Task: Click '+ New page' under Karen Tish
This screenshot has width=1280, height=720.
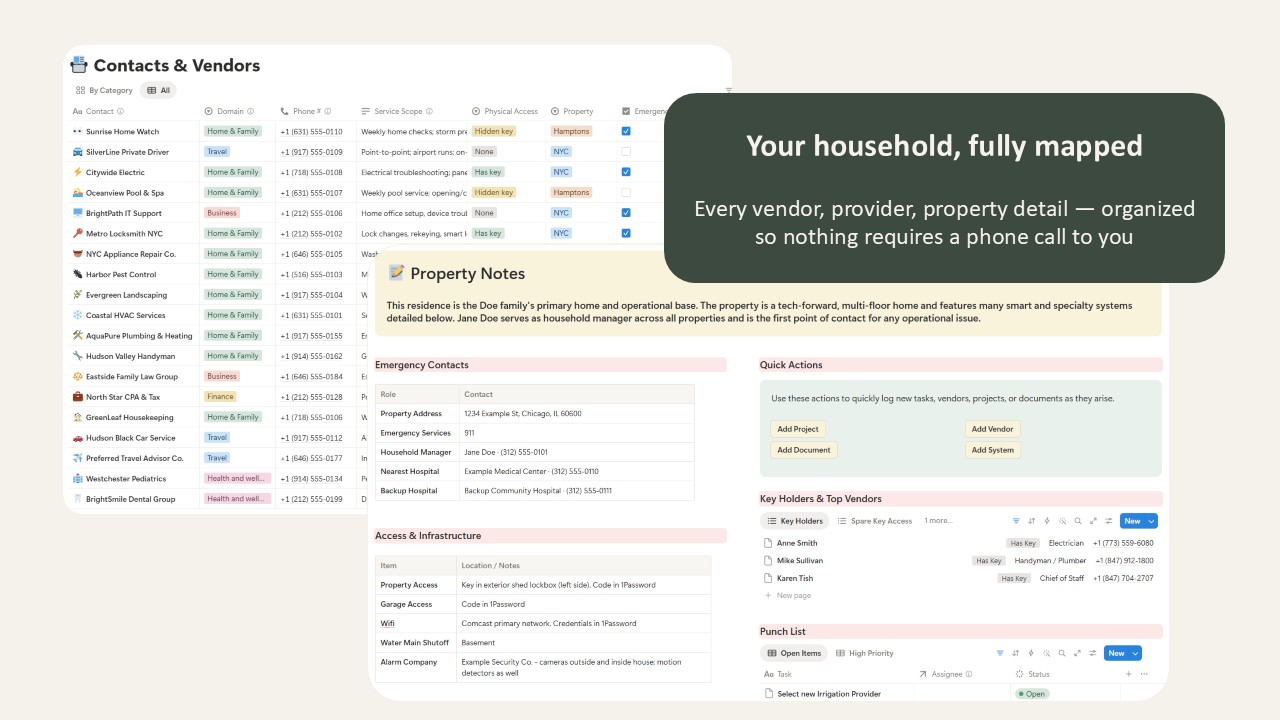Action: (788, 595)
